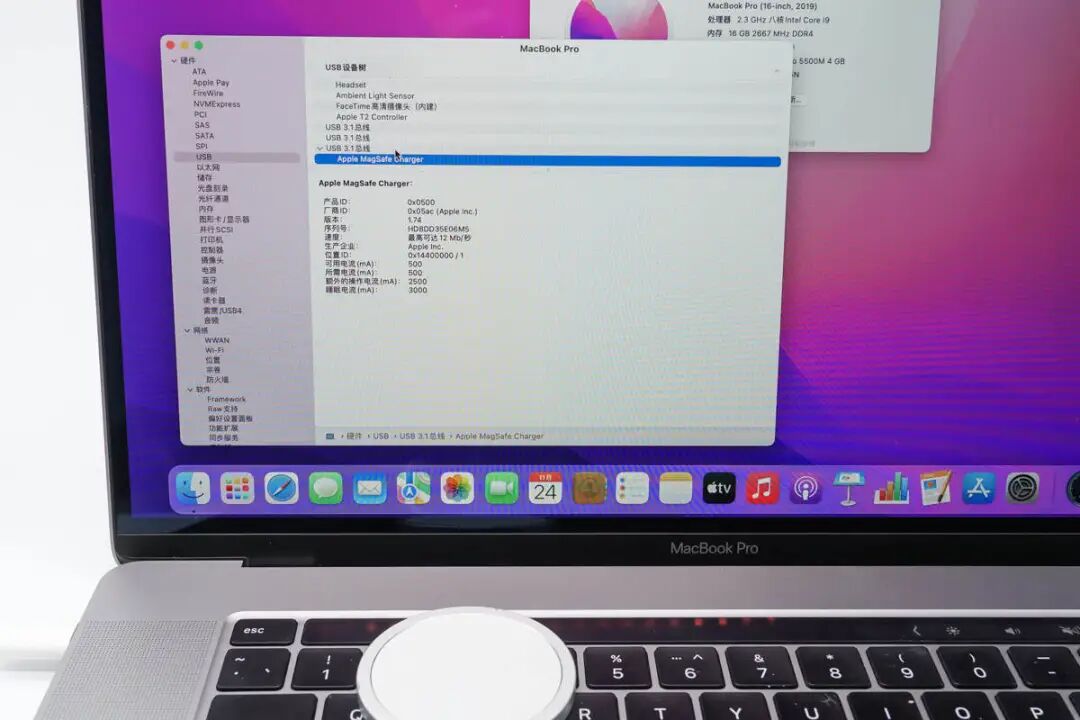The width and height of the screenshot is (1080, 720).
Task: Launch Safari from the Dock
Action: click(x=282, y=488)
